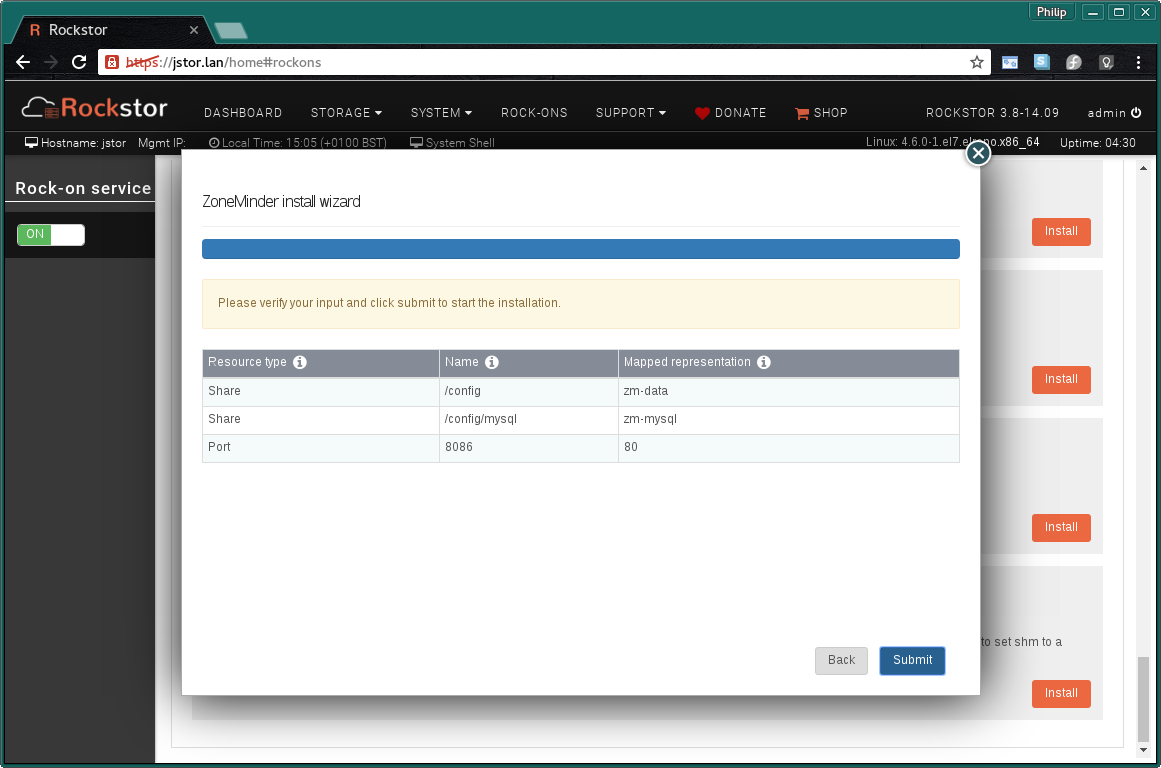Click the first extension icon after the star
1161x768 pixels.
[x=1010, y=62]
